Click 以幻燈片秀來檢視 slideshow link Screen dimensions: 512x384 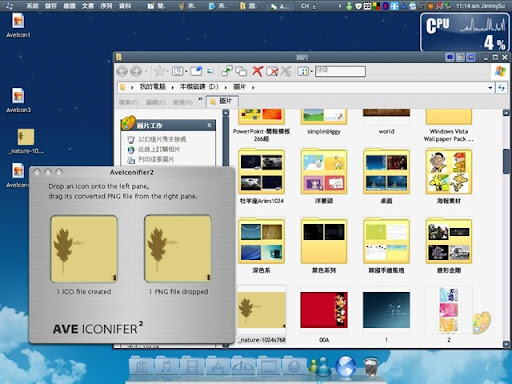(162, 139)
